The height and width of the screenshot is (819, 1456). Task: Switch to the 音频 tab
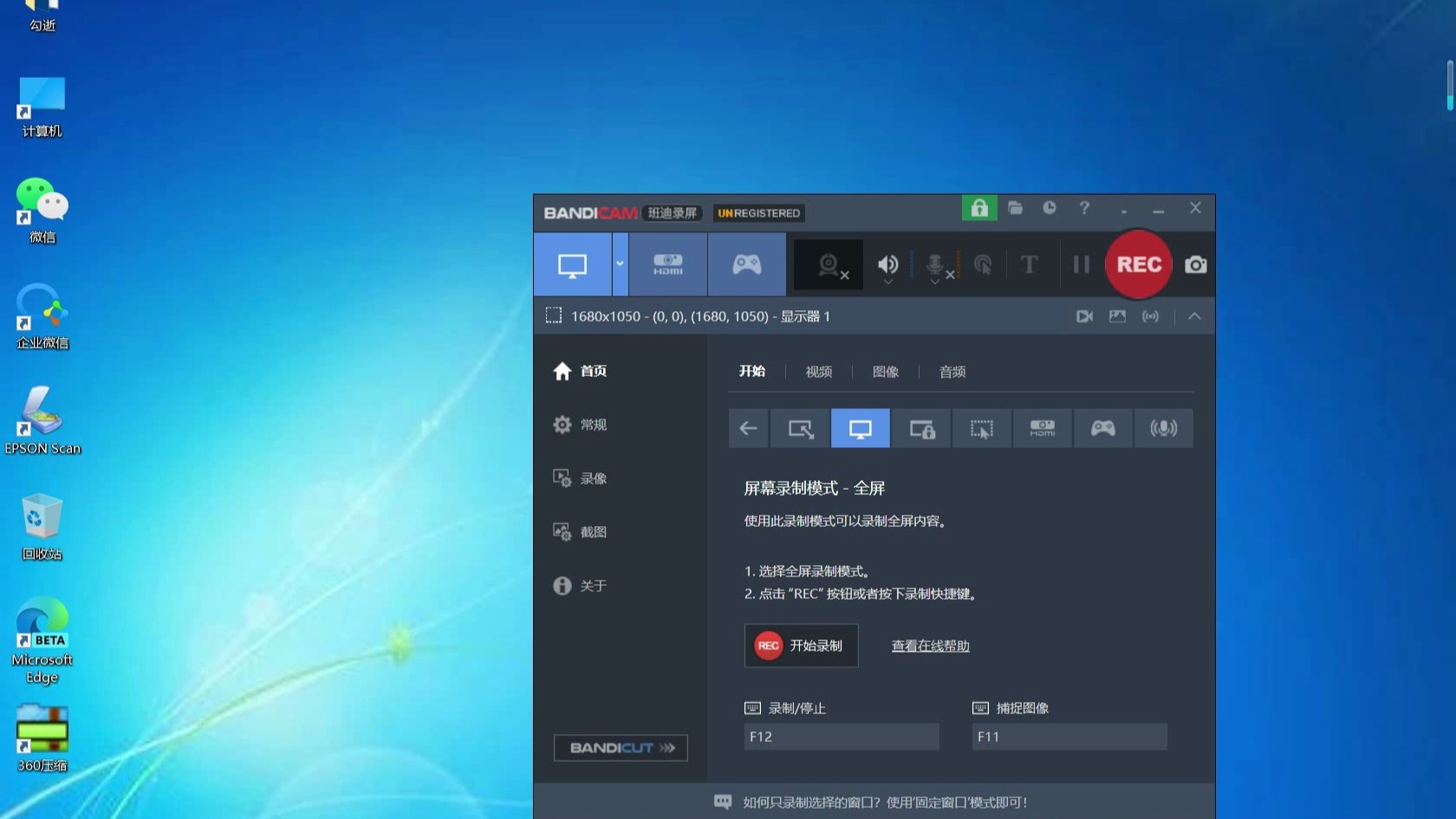pos(952,372)
